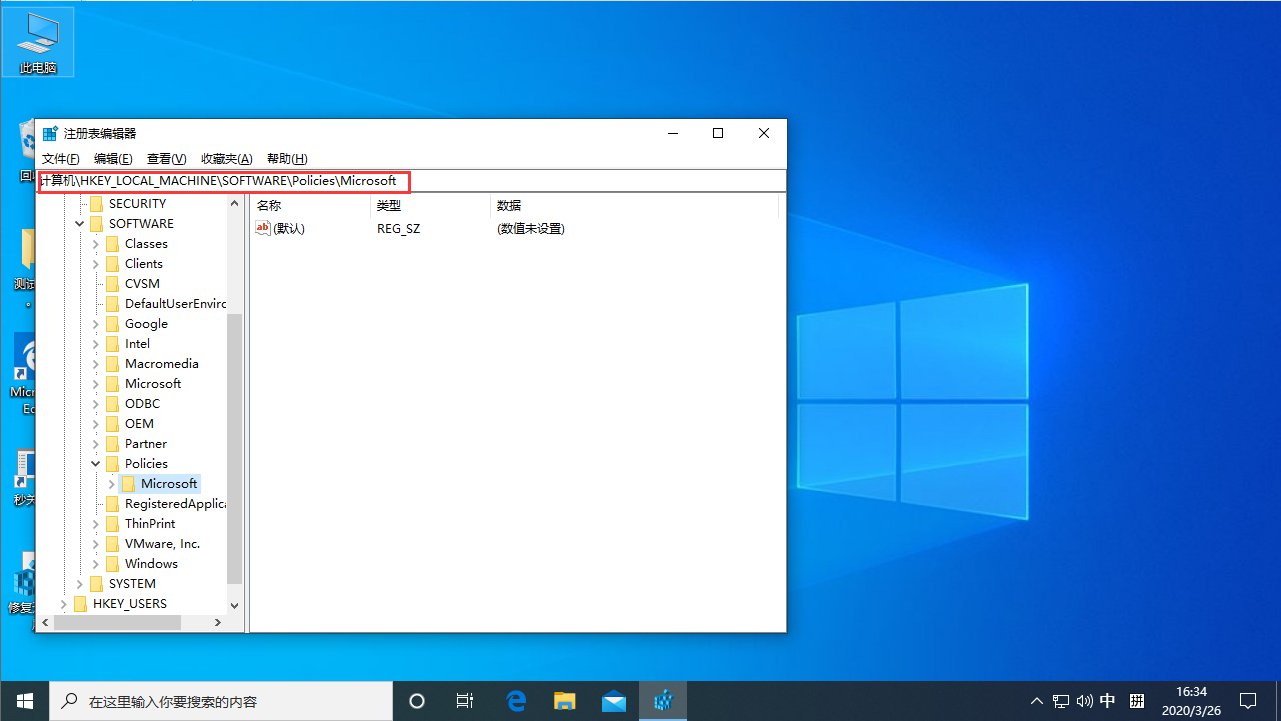Click the network icon in system tray

click(1060, 701)
